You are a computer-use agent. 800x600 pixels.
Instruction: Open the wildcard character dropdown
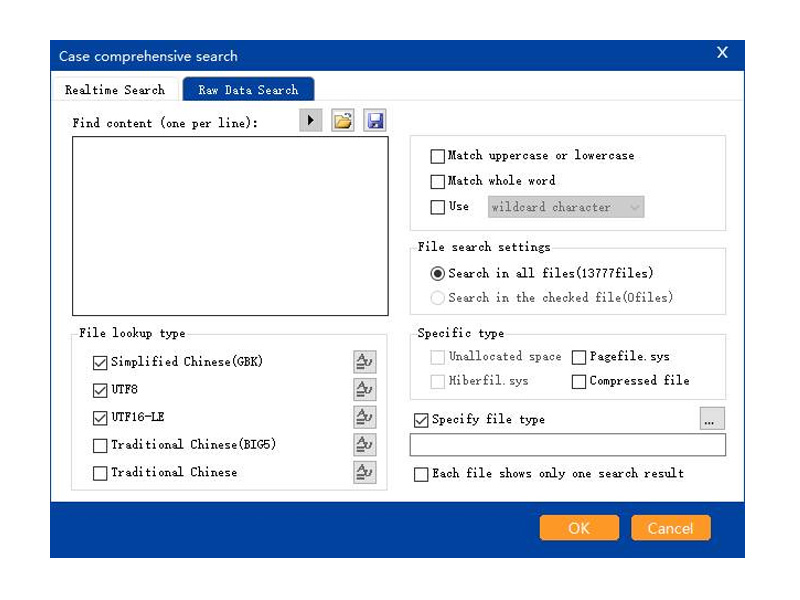566,207
